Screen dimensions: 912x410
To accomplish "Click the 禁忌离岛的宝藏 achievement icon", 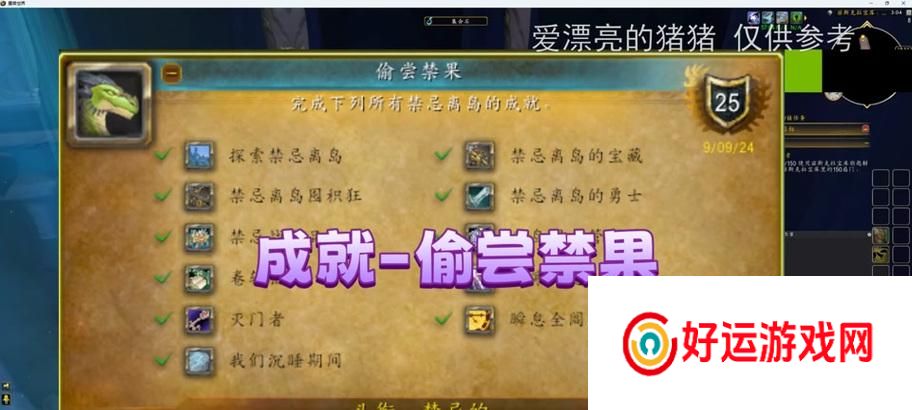I will point(479,155).
